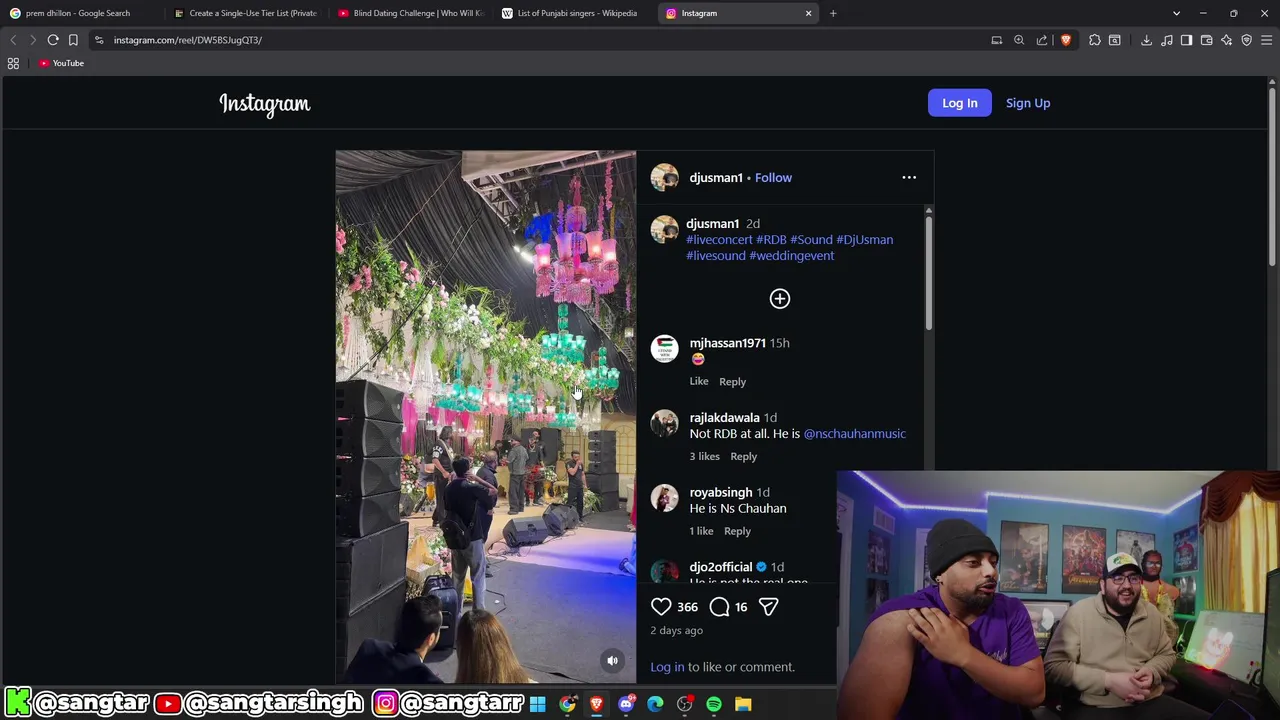This screenshot has width=1280, height=720.
Task: Like the reel with the heart icon
Action: [661, 607]
